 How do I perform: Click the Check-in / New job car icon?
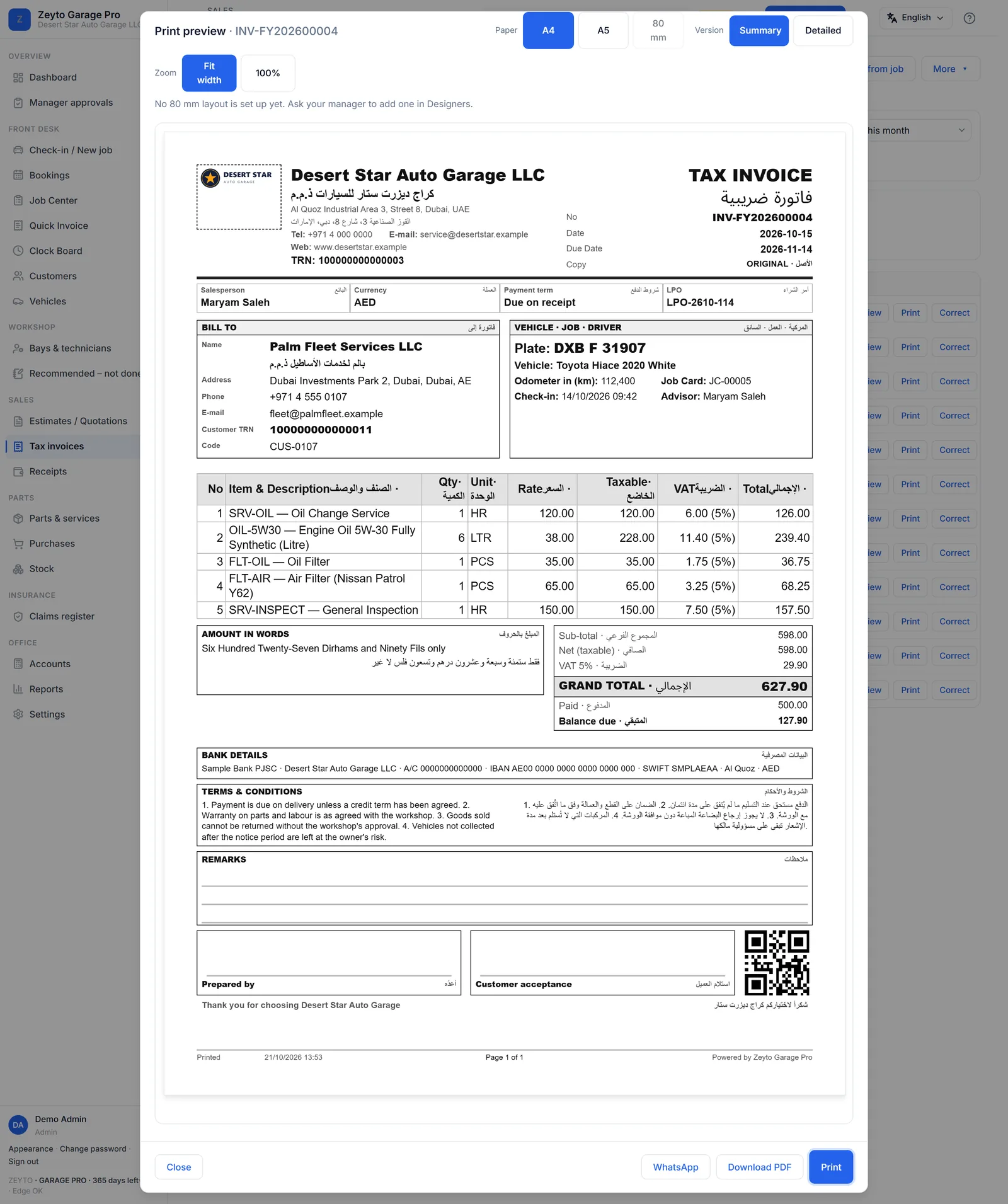tap(18, 150)
